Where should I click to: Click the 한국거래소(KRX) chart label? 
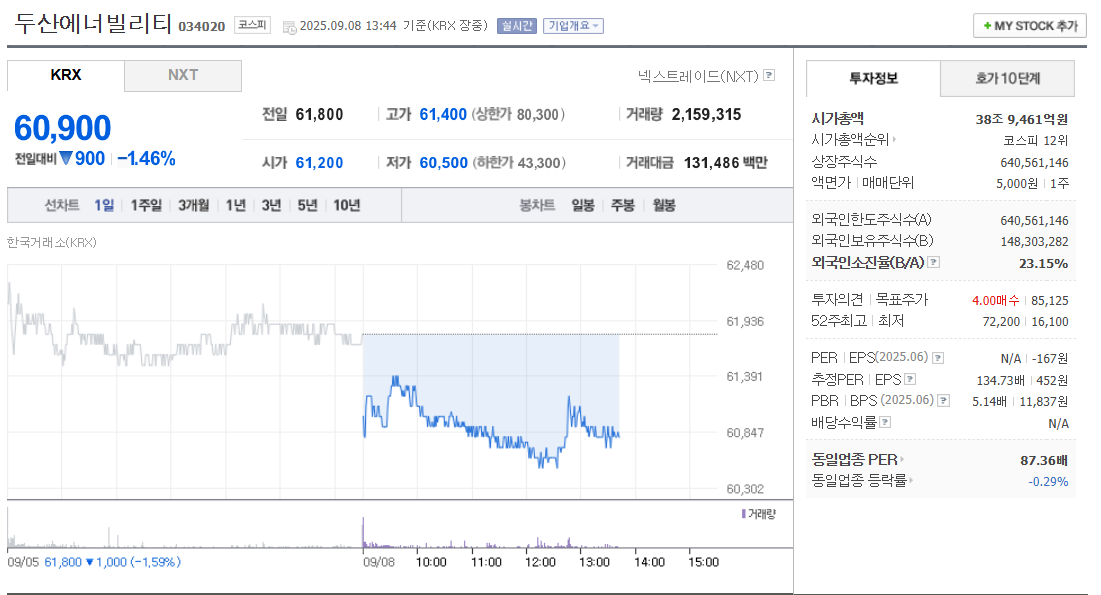(x=51, y=242)
